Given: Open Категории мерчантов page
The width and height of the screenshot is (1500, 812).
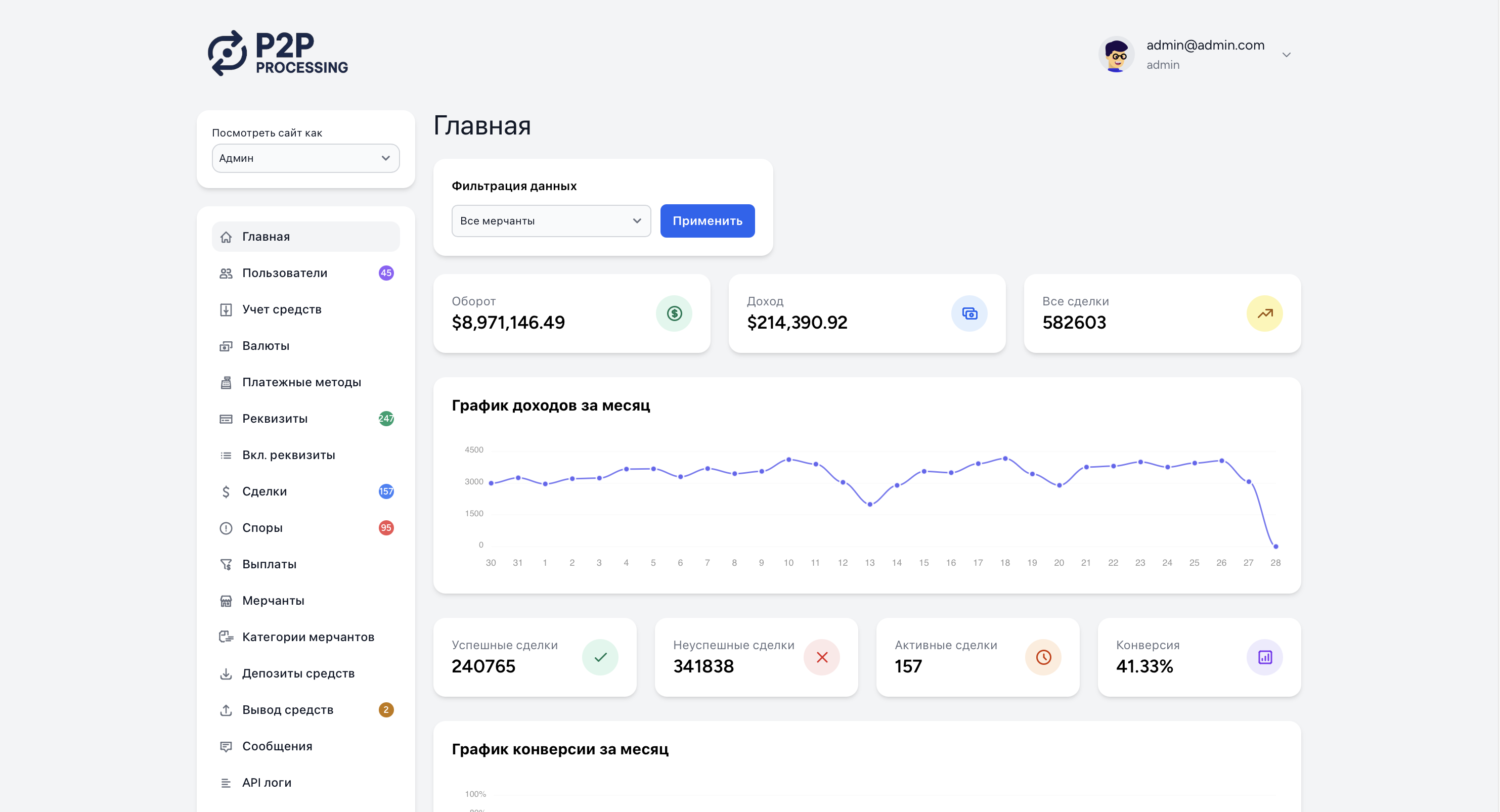Looking at the screenshot, I should pyautogui.click(x=308, y=637).
